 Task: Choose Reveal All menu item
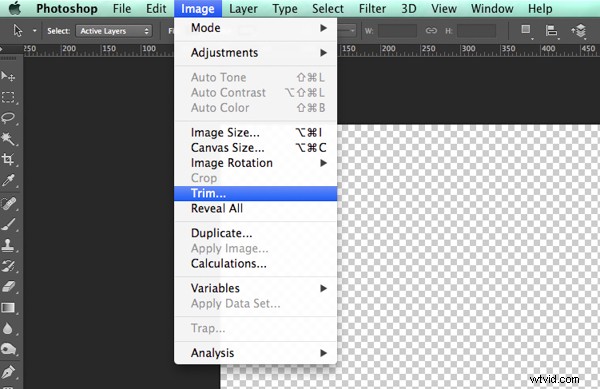click(x=256, y=208)
